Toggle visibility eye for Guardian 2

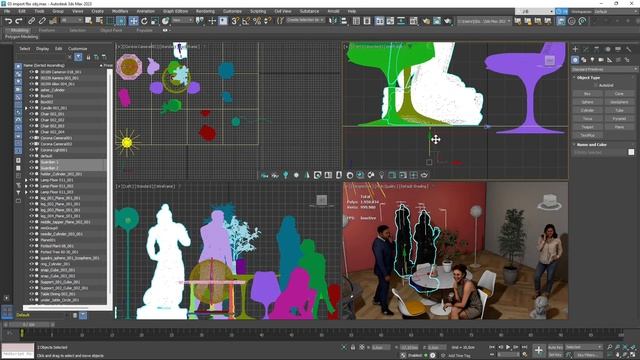(x=31, y=168)
